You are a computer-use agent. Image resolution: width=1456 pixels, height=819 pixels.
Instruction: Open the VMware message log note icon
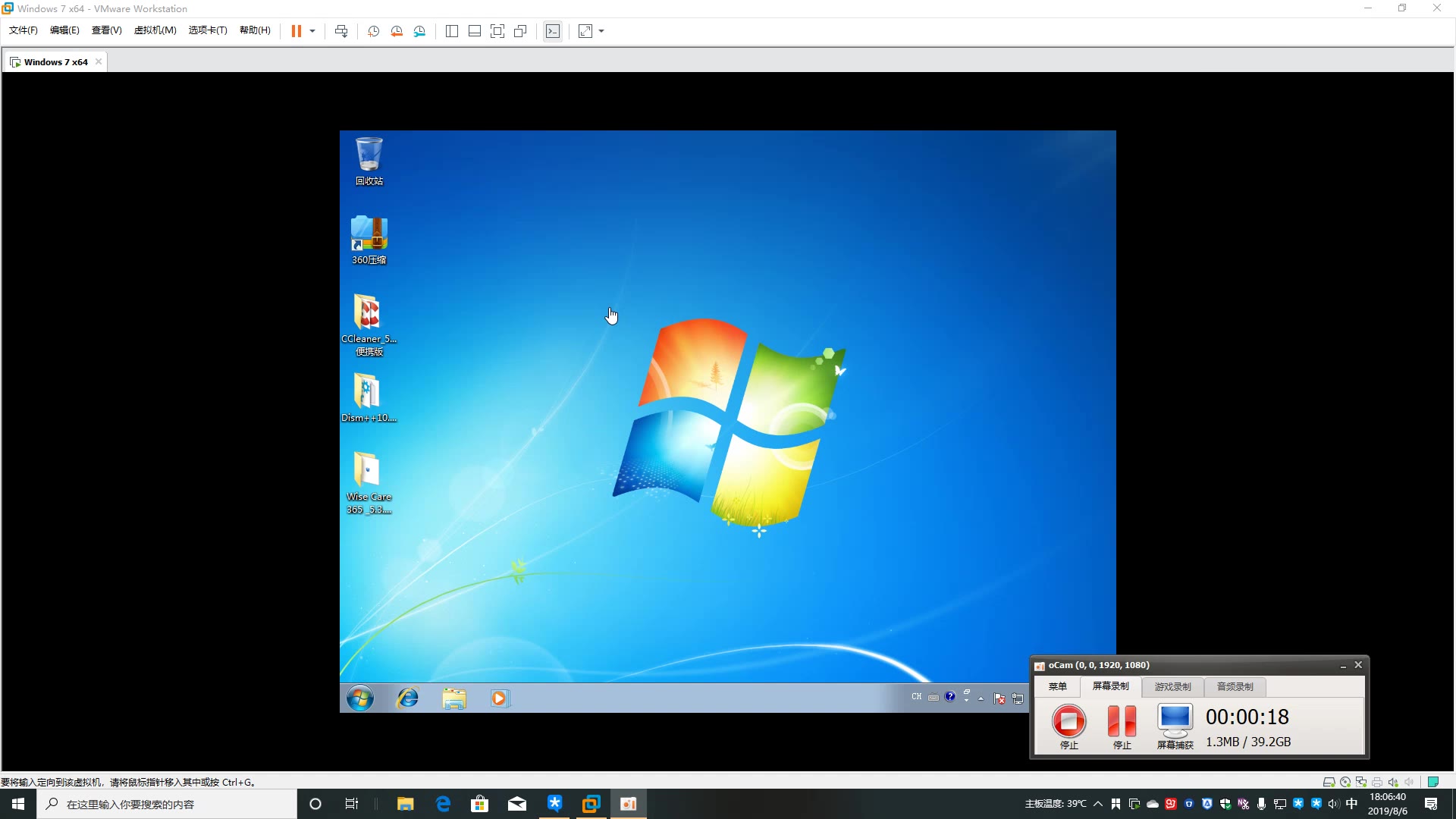(x=1433, y=782)
